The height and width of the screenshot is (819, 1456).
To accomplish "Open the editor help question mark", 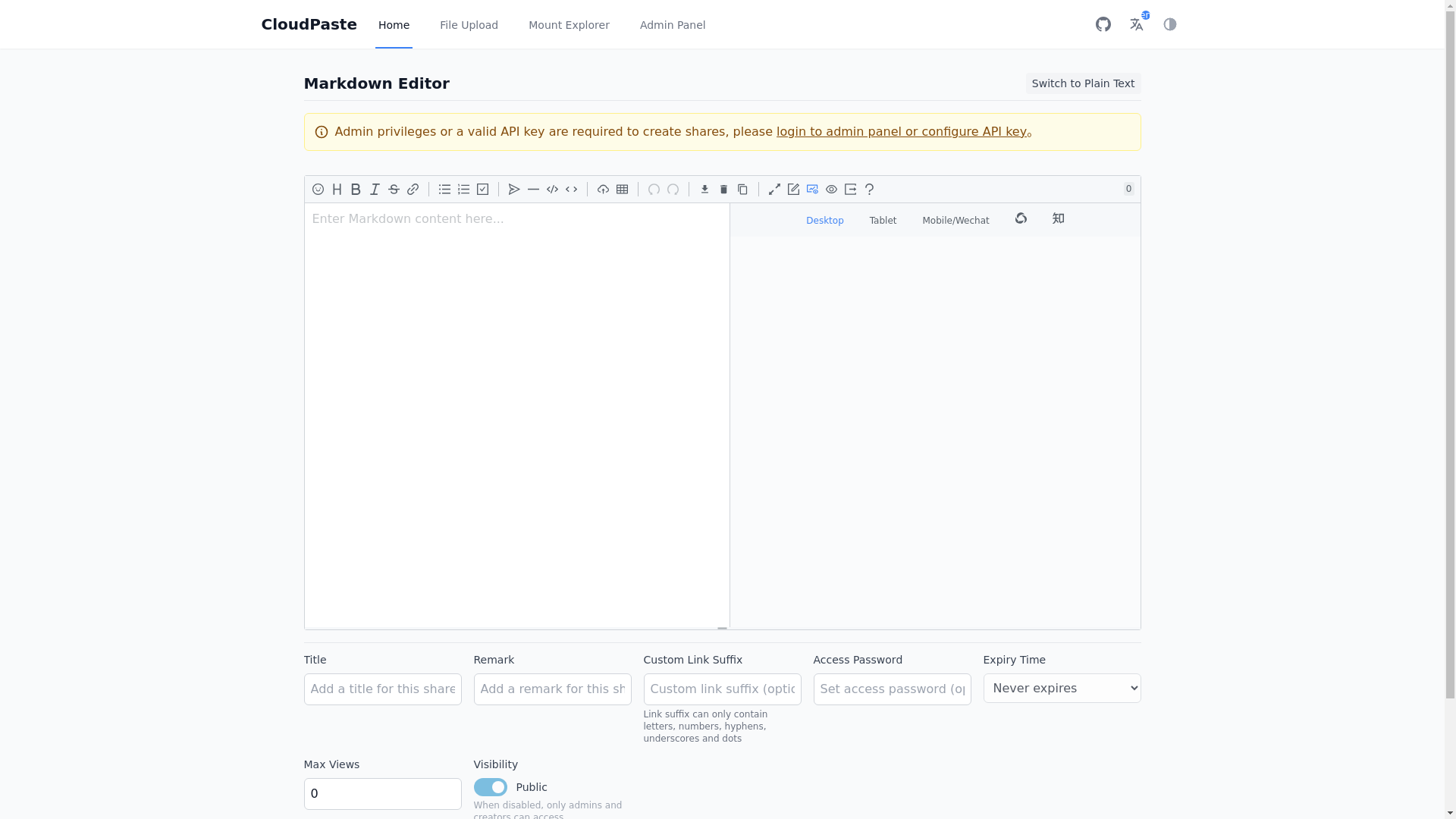I will pos(869,190).
